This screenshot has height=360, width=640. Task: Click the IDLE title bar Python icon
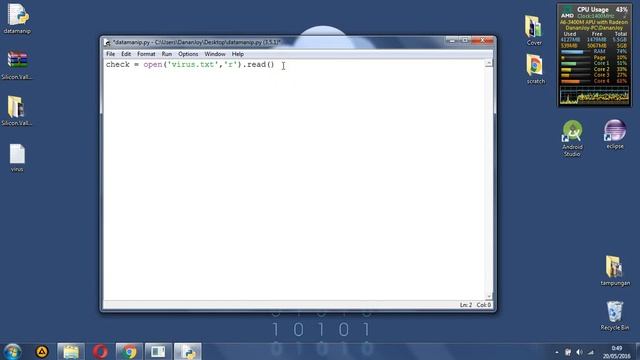107,42
